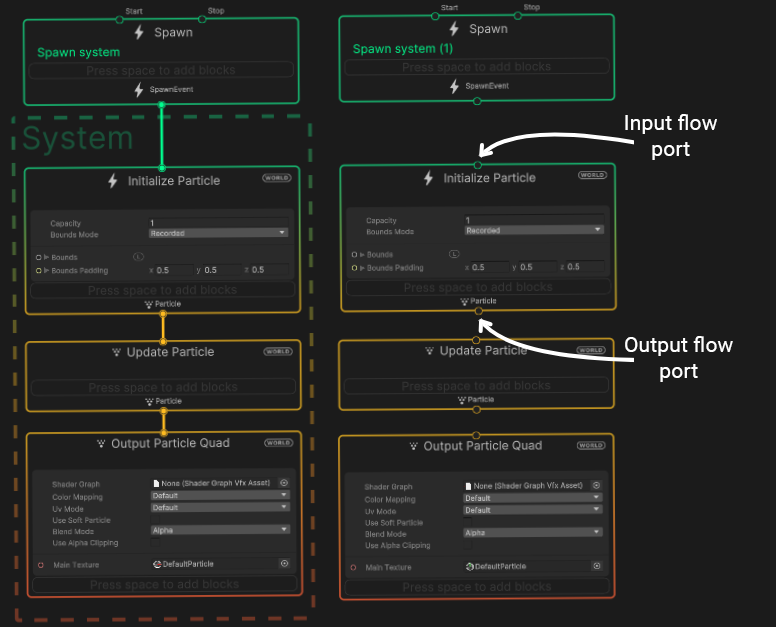The image size is (776, 627).
Task: Click the Stop port on Spawn system (1)
Action: [519, 16]
